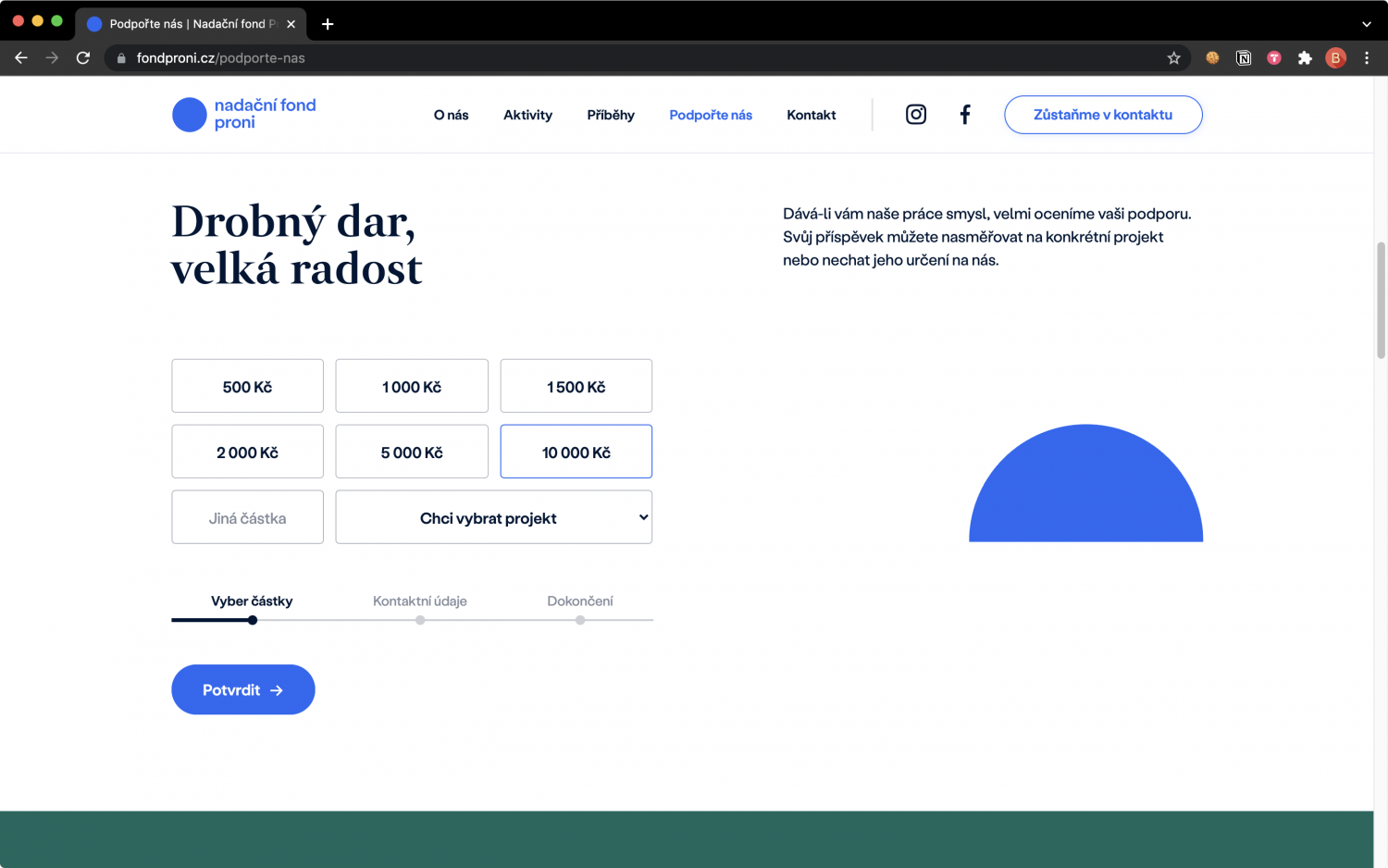Select the 5 000 Kč donation amount
The height and width of the screenshot is (868, 1388).
pyautogui.click(x=412, y=453)
